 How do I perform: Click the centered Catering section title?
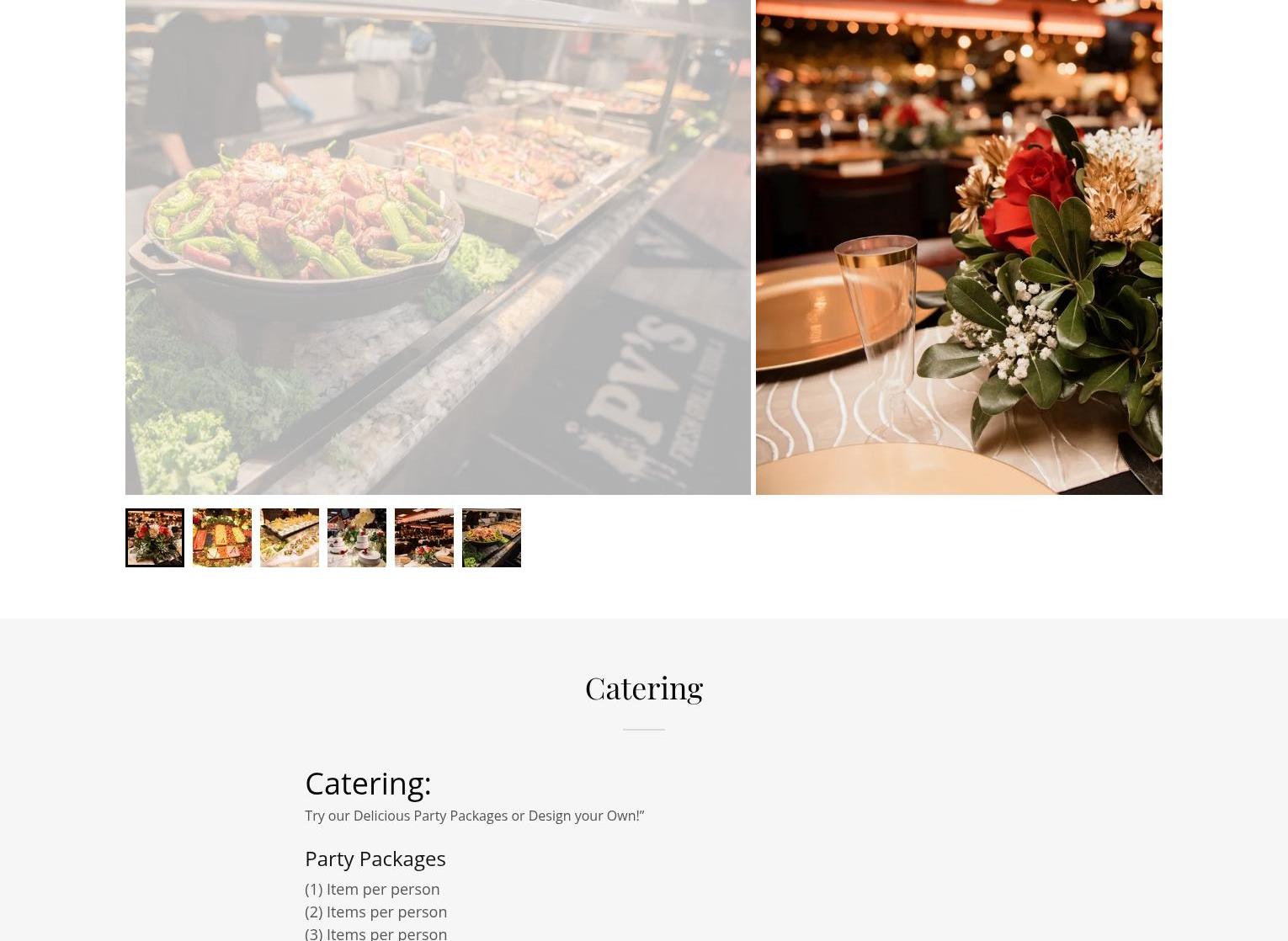644,688
